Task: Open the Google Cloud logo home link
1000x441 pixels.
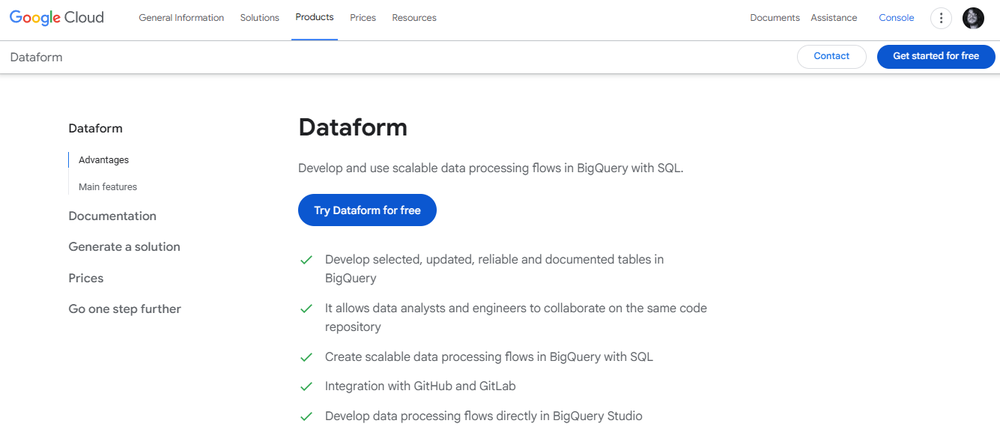Action: 56,18
